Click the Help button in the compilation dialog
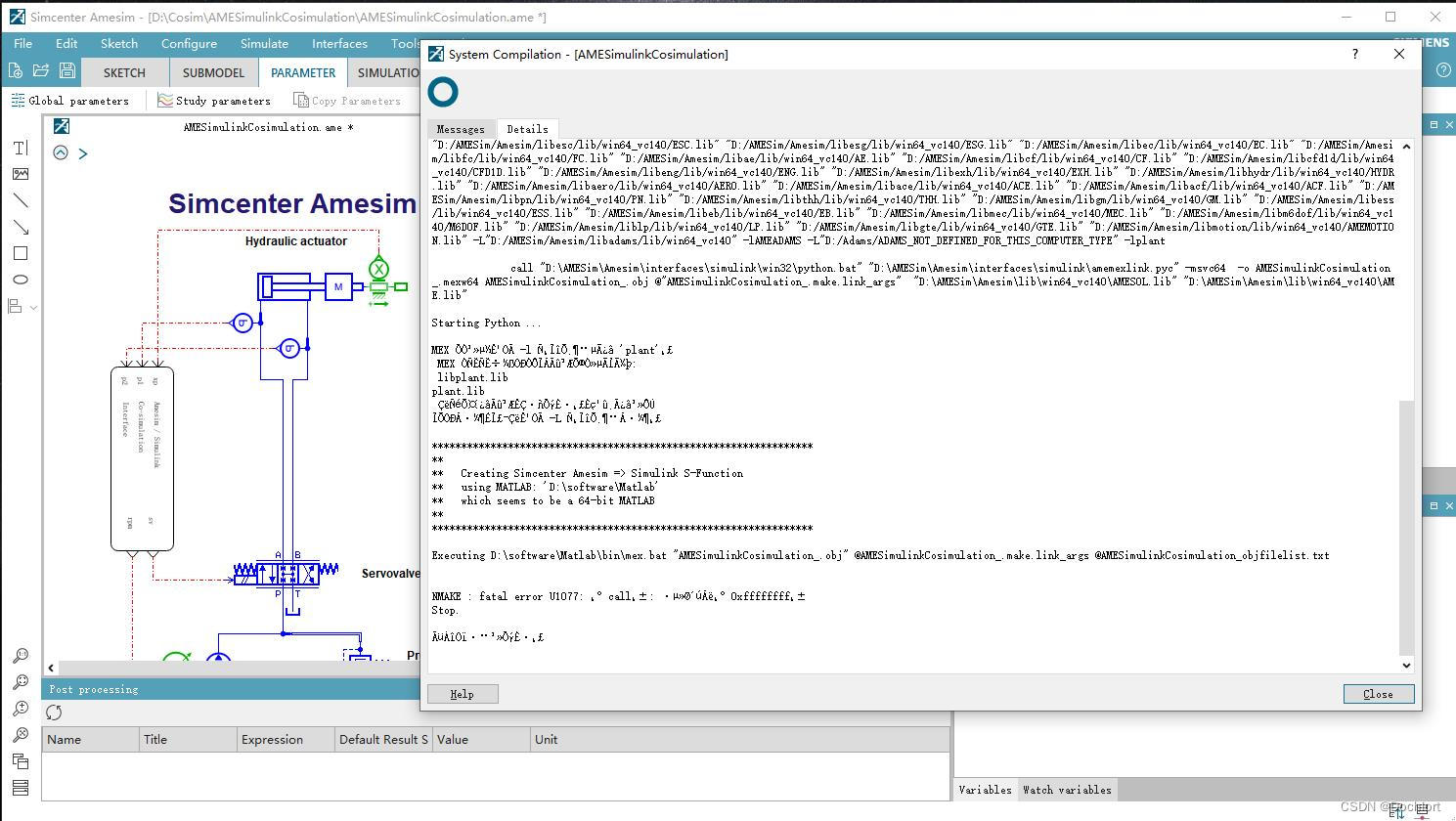Viewport: 1456px width, 821px height. (x=462, y=694)
